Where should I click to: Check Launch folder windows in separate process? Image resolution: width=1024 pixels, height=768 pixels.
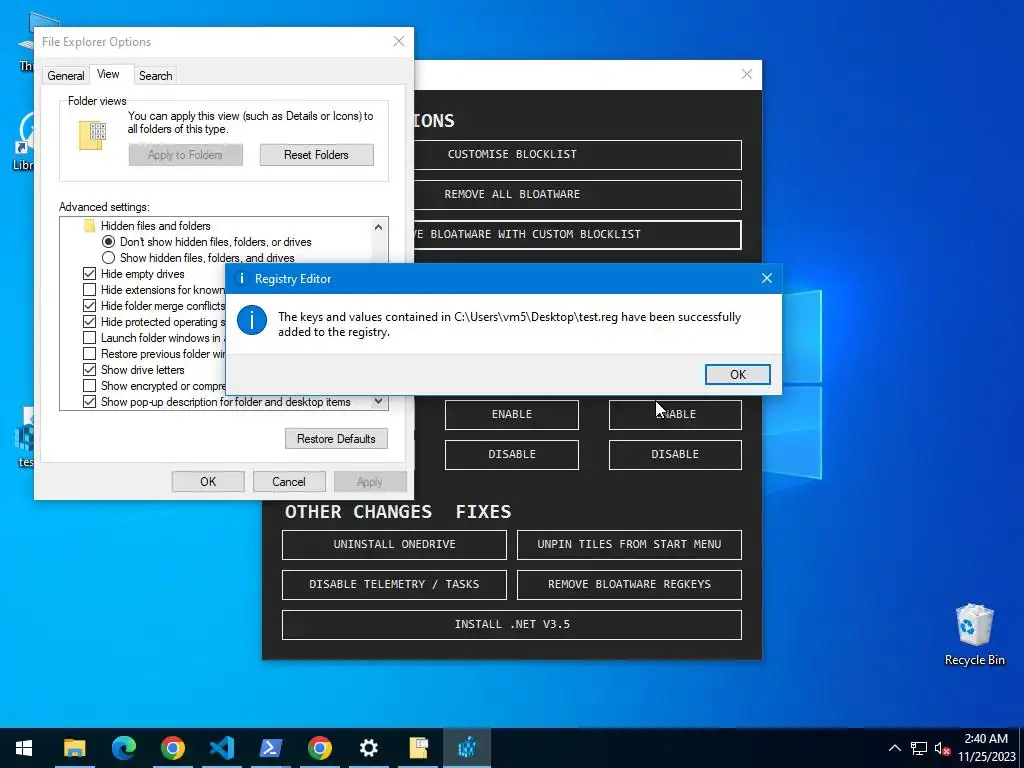[89, 338]
